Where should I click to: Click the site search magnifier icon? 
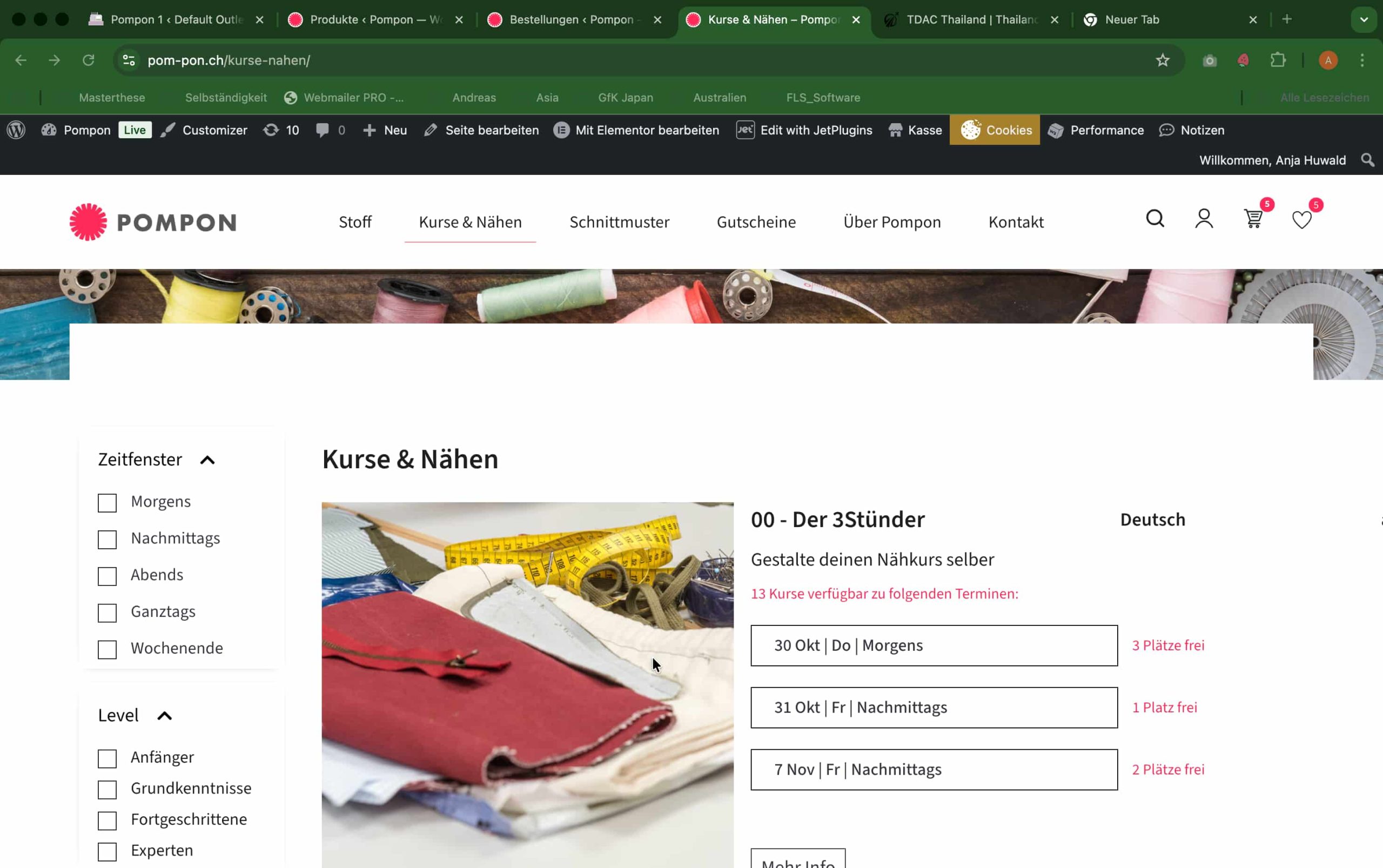pos(1155,219)
